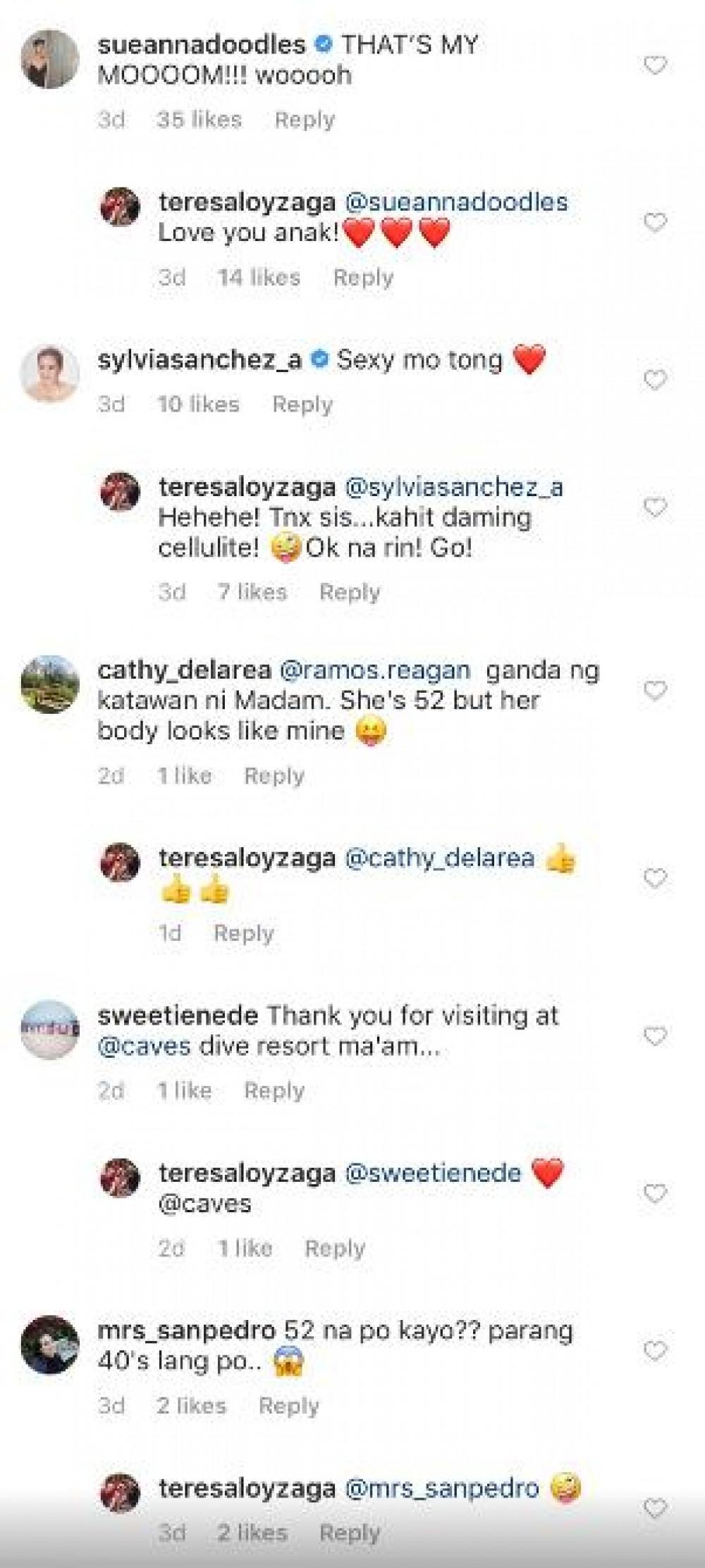Like the "Sexy mo tong" comment
The image size is (705, 1568).
tap(655, 381)
